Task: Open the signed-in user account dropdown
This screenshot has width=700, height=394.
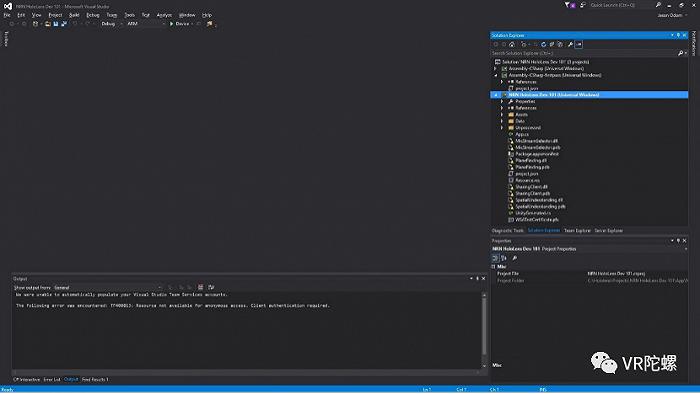Action: click(672, 15)
